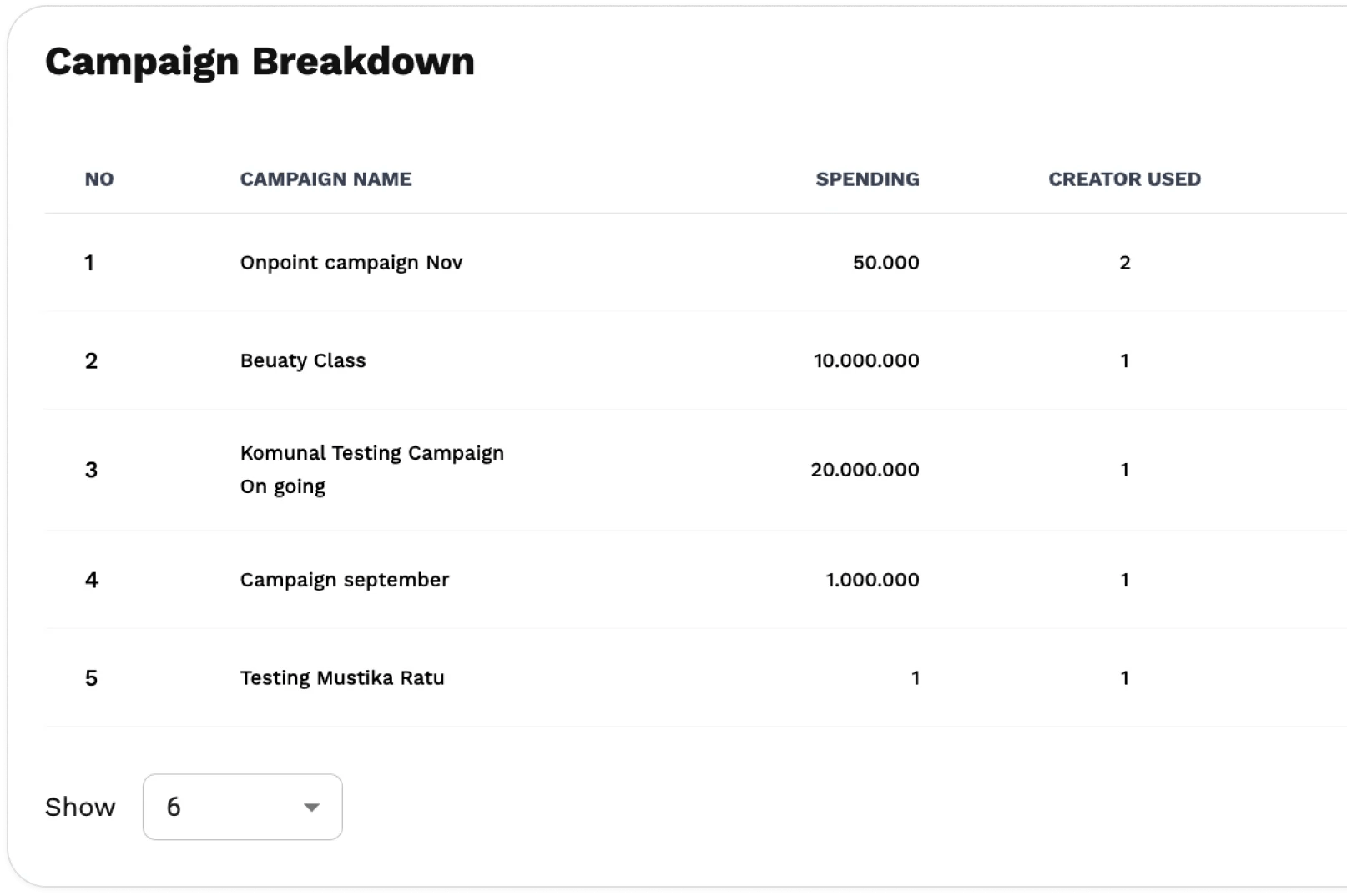Click the 10.000.000 spending value
The width and height of the screenshot is (1347, 896).
pos(866,360)
